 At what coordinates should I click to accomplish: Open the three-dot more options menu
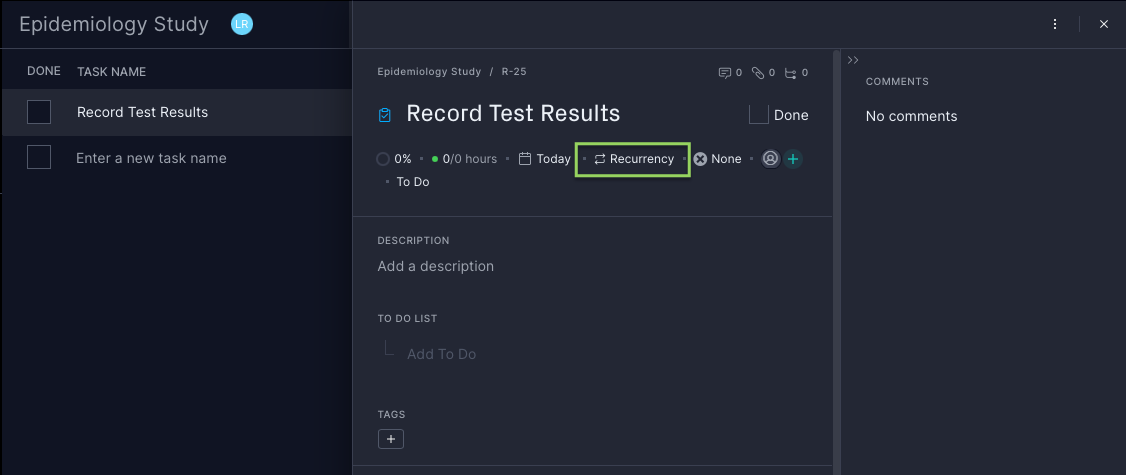click(1055, 24)
